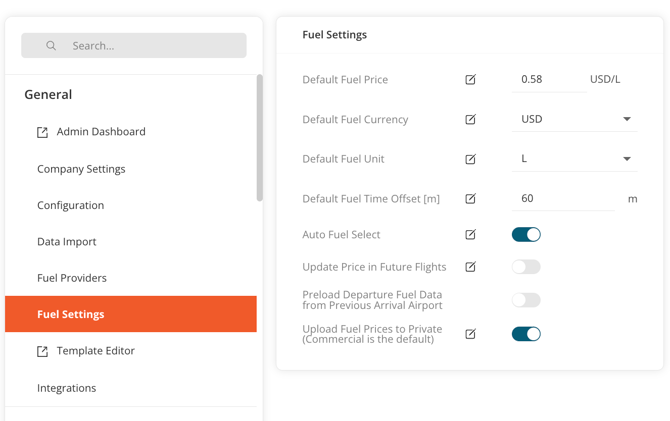Enable Update Price in Future Flights toggle
Image resolution: width=670 pixels, height=421 pixels.
coord(526,267)
